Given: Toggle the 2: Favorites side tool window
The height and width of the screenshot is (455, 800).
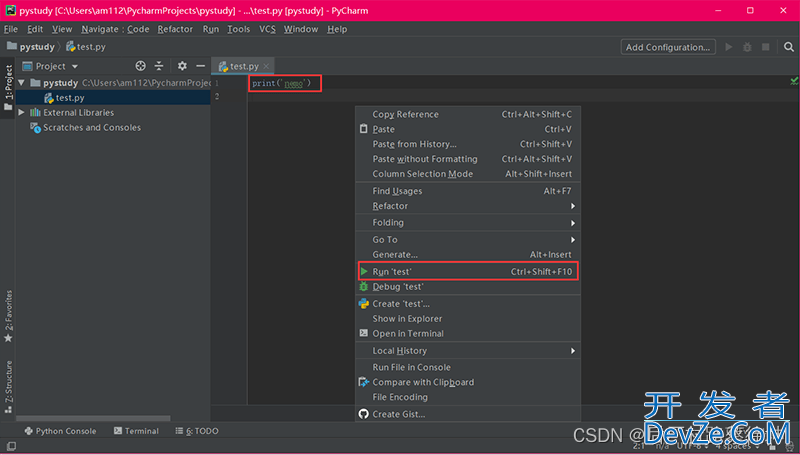Looking at the screenshot, I should pyautogui.click(x=8, y=316).
